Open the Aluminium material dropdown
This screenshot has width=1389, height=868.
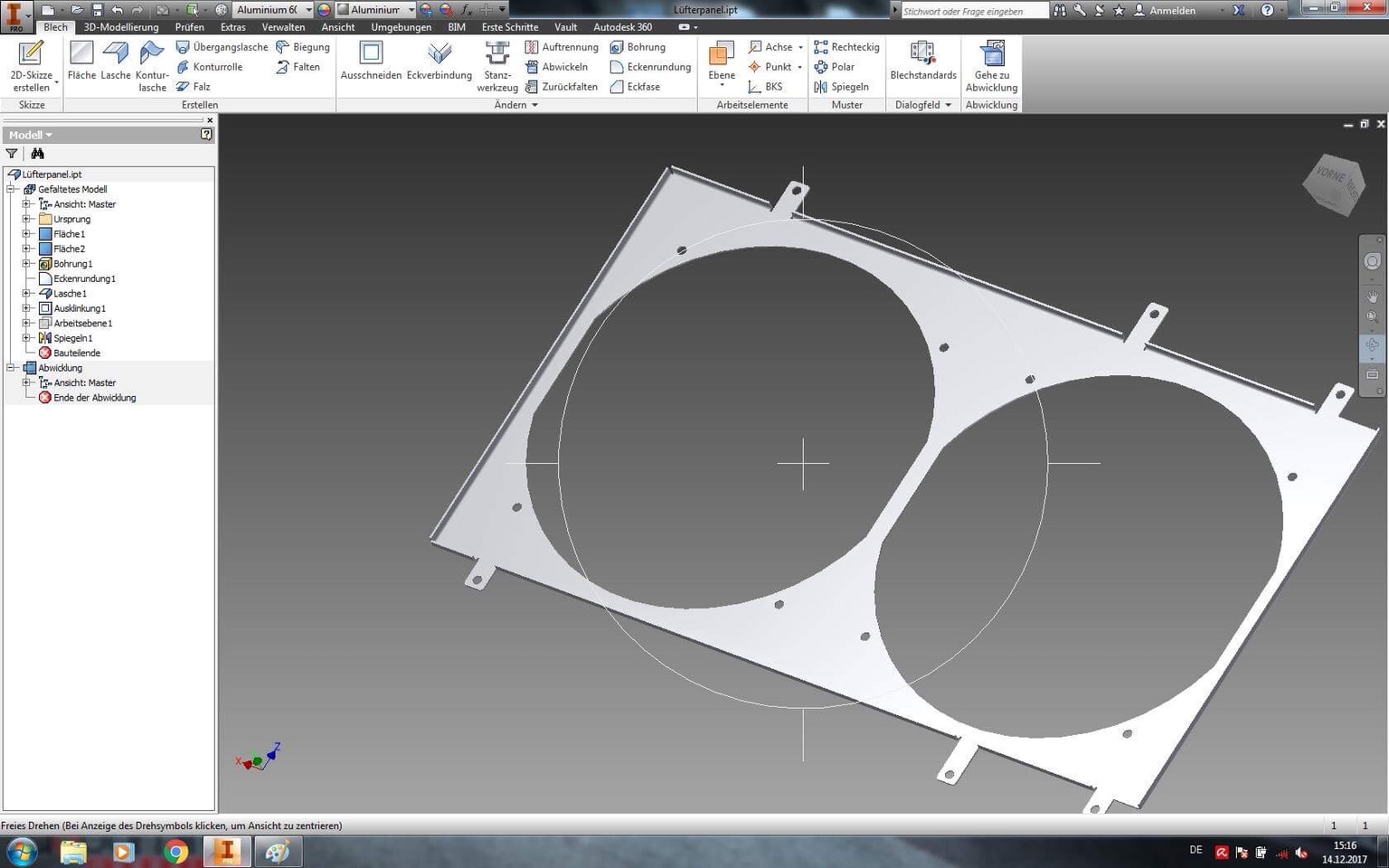point(308,10)
